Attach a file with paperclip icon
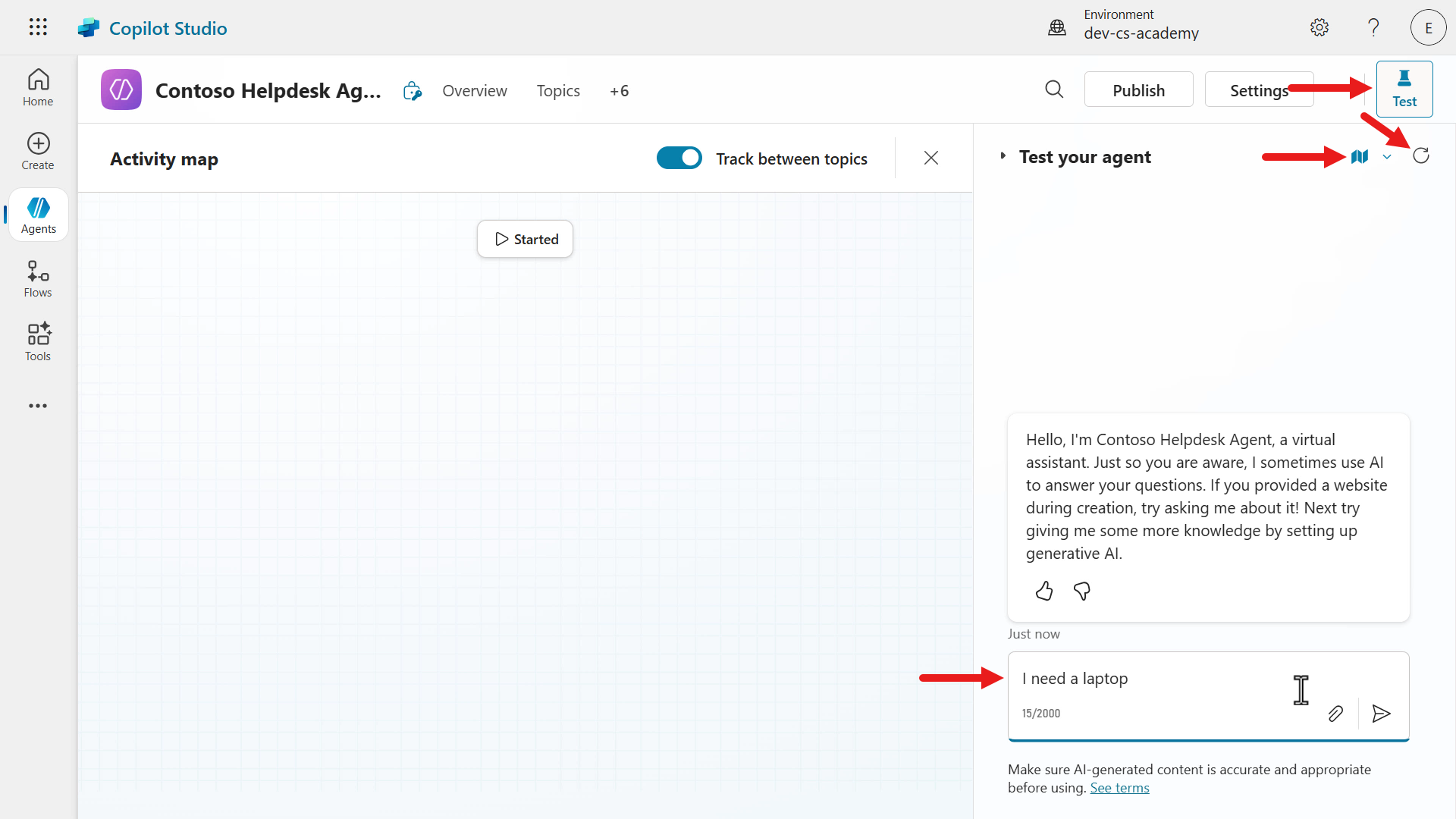Image resolution: width=1456 pixels, height=819 pixels. [1335, 714]
